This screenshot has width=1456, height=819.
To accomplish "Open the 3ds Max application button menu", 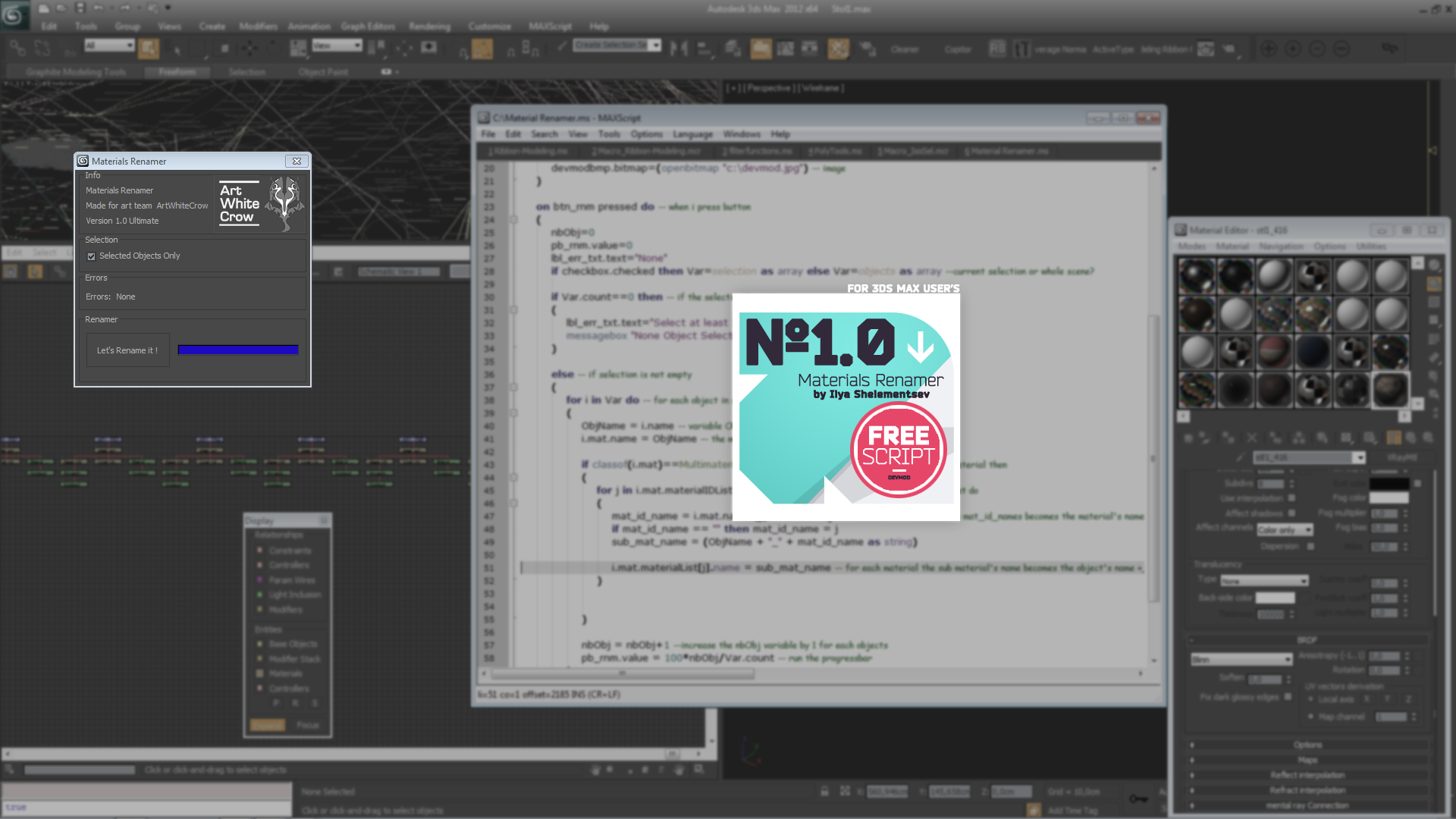I will (14, 14).
